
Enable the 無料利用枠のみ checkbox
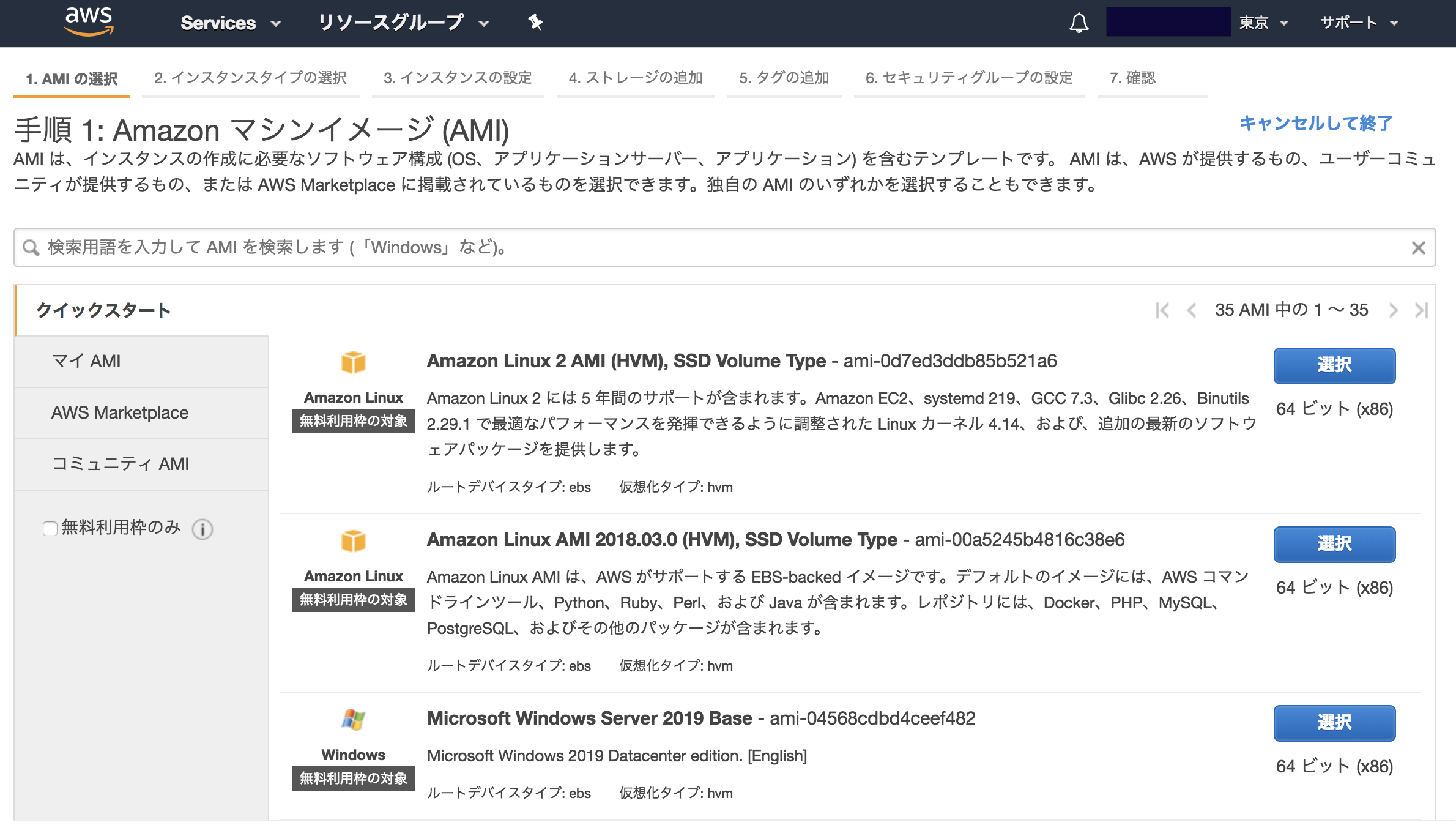[50, 528]
